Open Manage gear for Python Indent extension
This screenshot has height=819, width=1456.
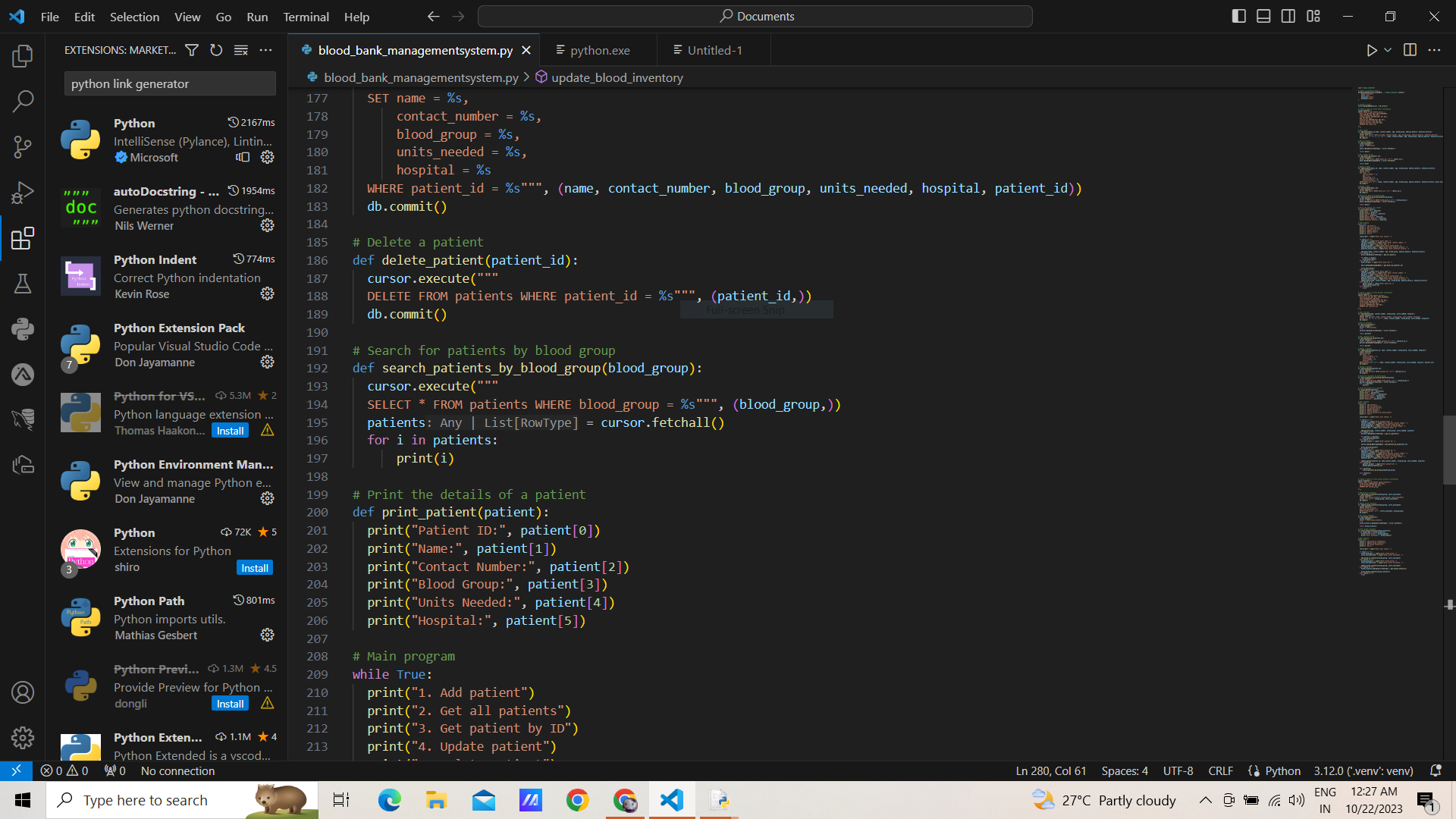267,293
